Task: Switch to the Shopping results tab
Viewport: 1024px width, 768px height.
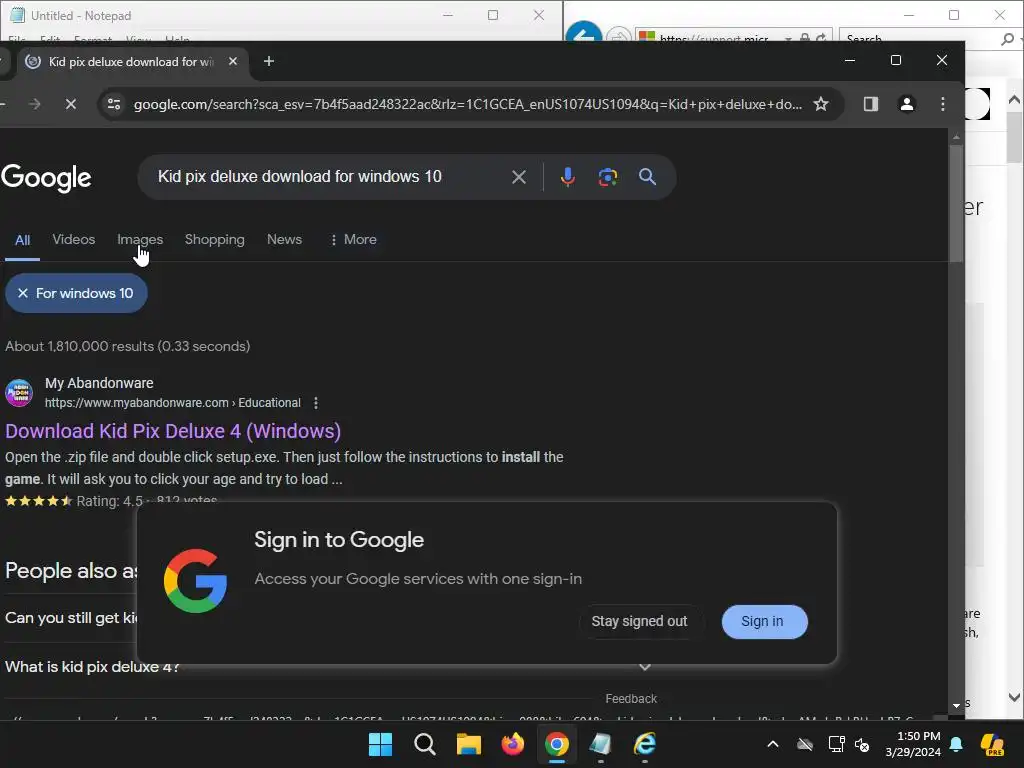Action: click(x=214, y=240)
